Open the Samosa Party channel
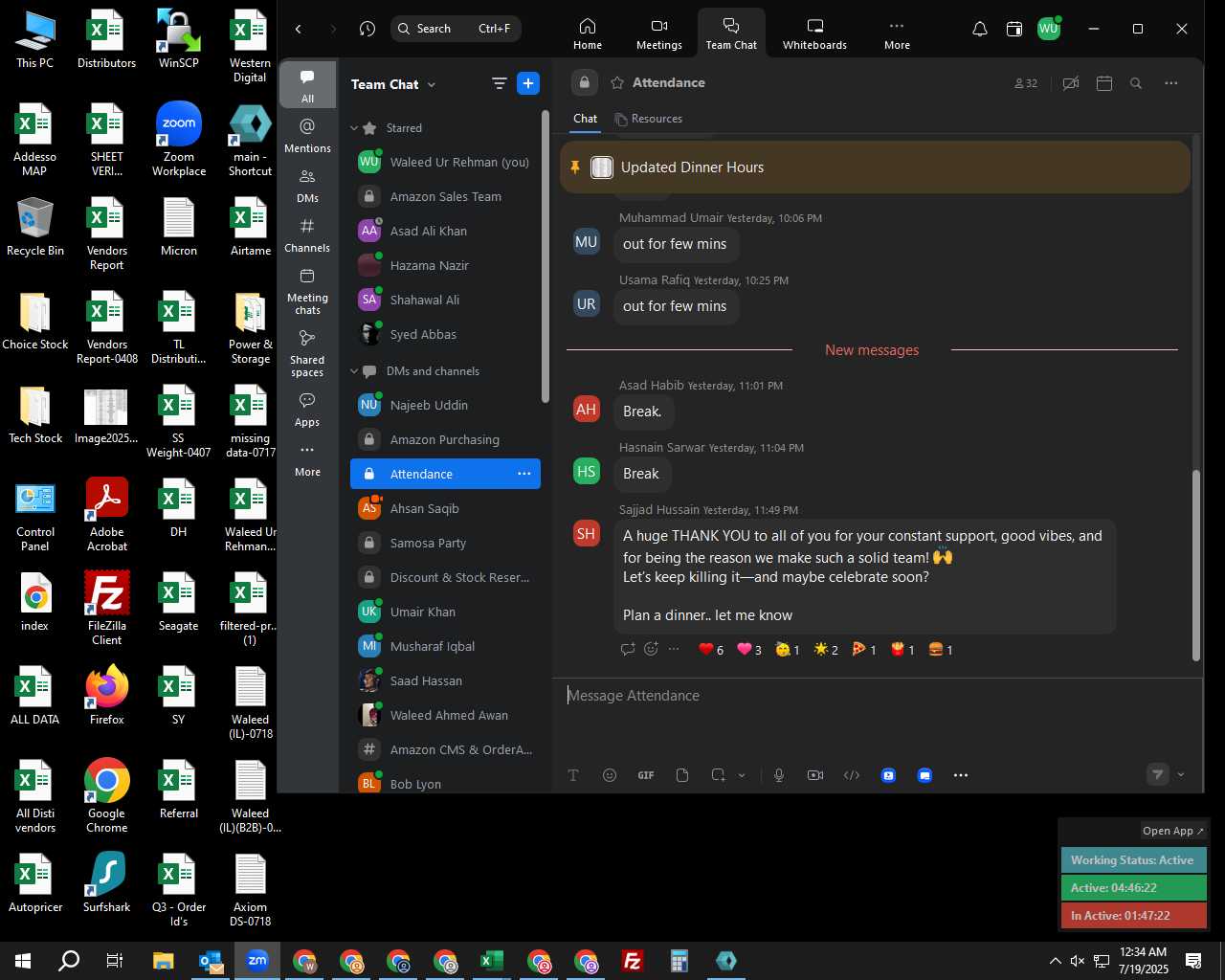Screen dimensions: 1225x980 coord(446,543)
